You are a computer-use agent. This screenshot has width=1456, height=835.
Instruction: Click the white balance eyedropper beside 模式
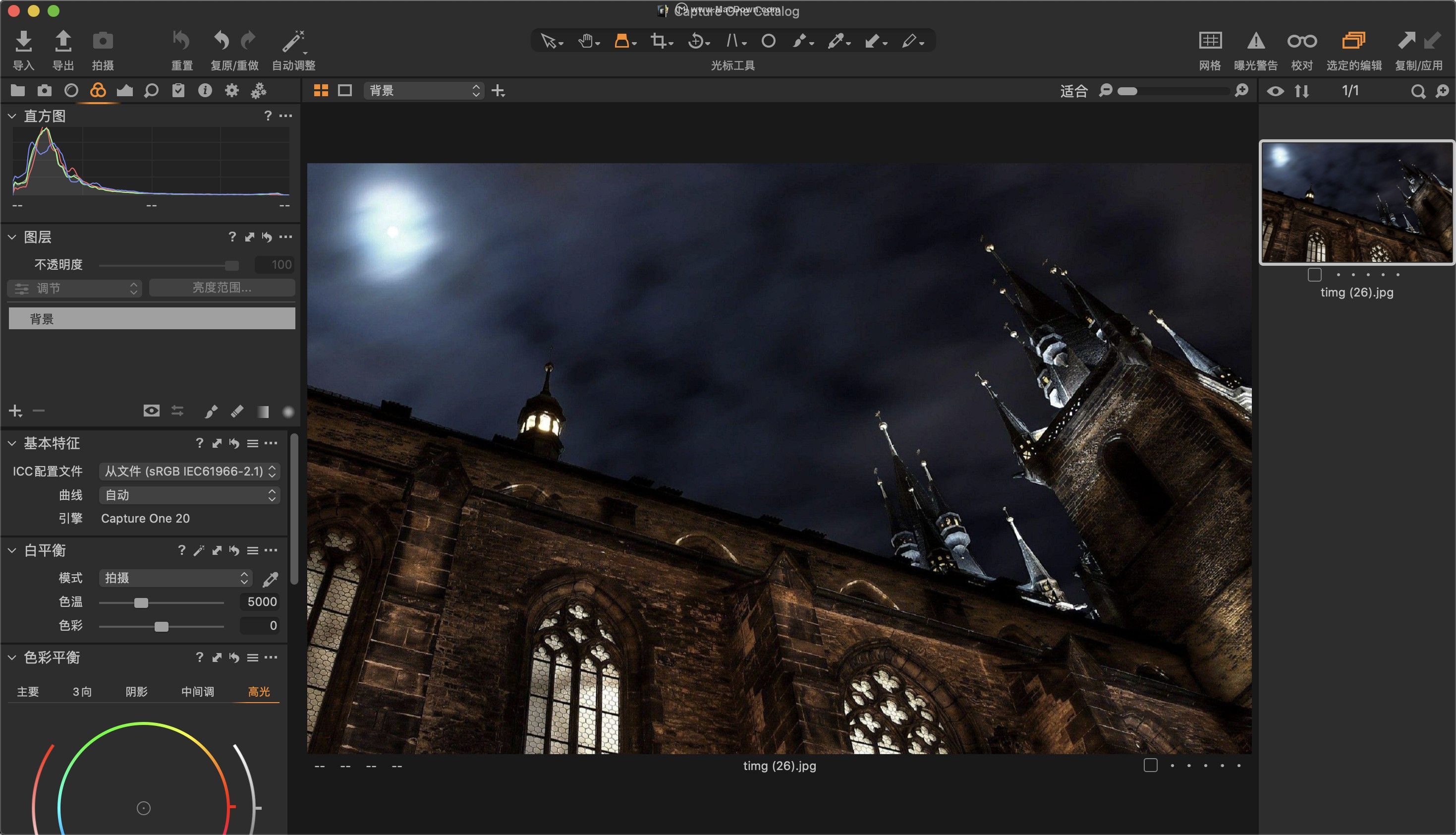pos(271,579)
